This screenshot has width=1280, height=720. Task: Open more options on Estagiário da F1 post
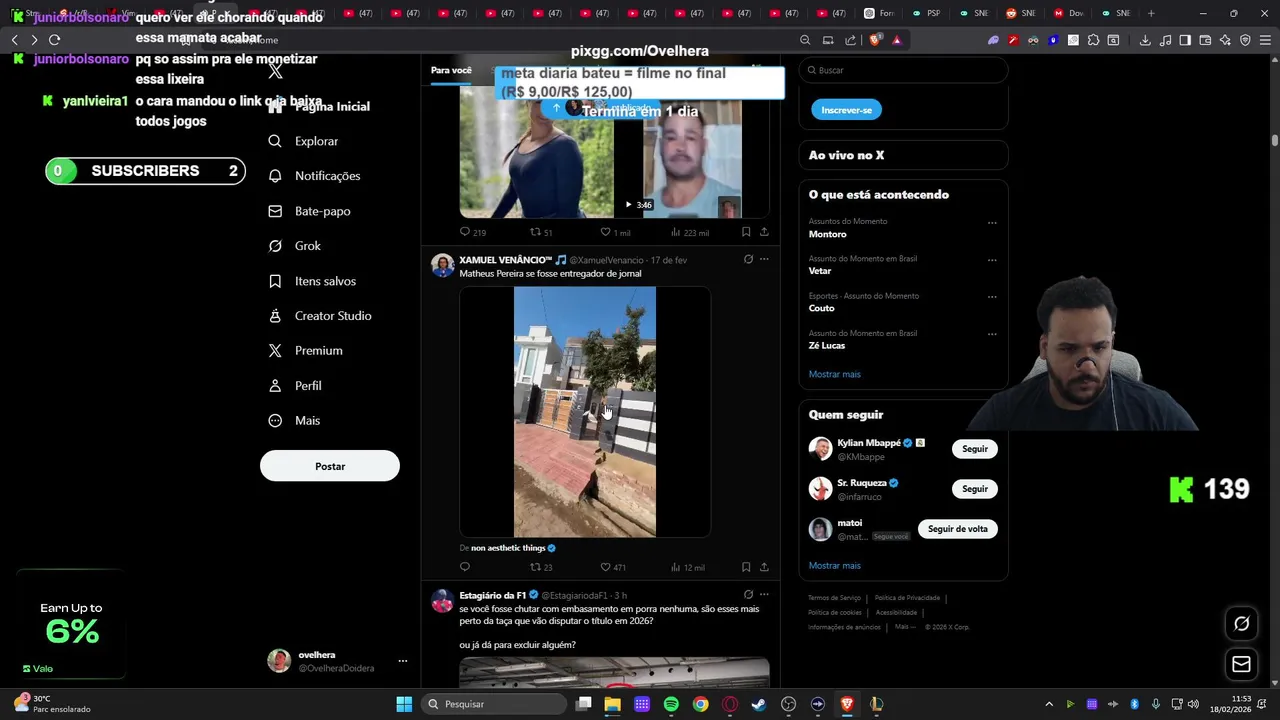[x=764, y=594]
